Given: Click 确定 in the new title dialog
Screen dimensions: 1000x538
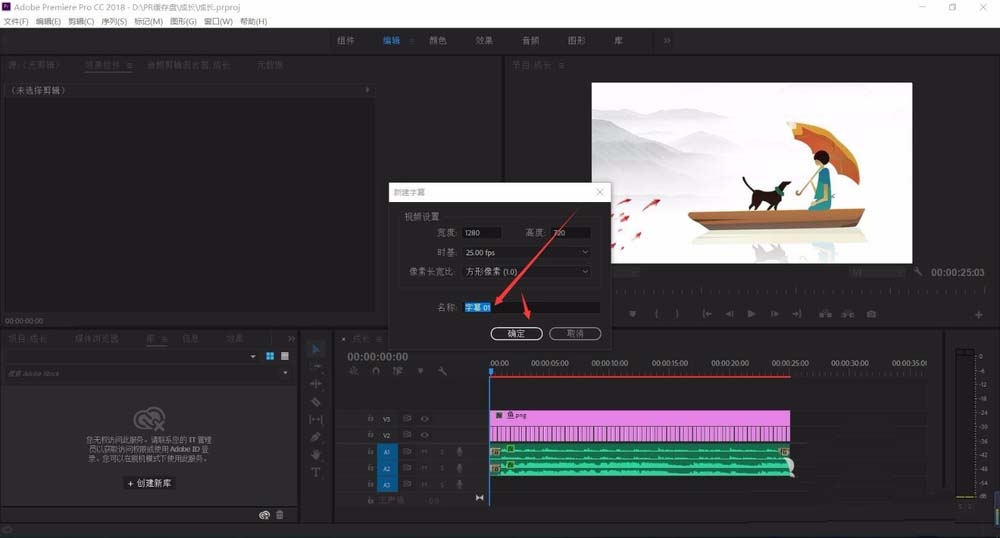Looking at the screenshot, I should [517, 333].
